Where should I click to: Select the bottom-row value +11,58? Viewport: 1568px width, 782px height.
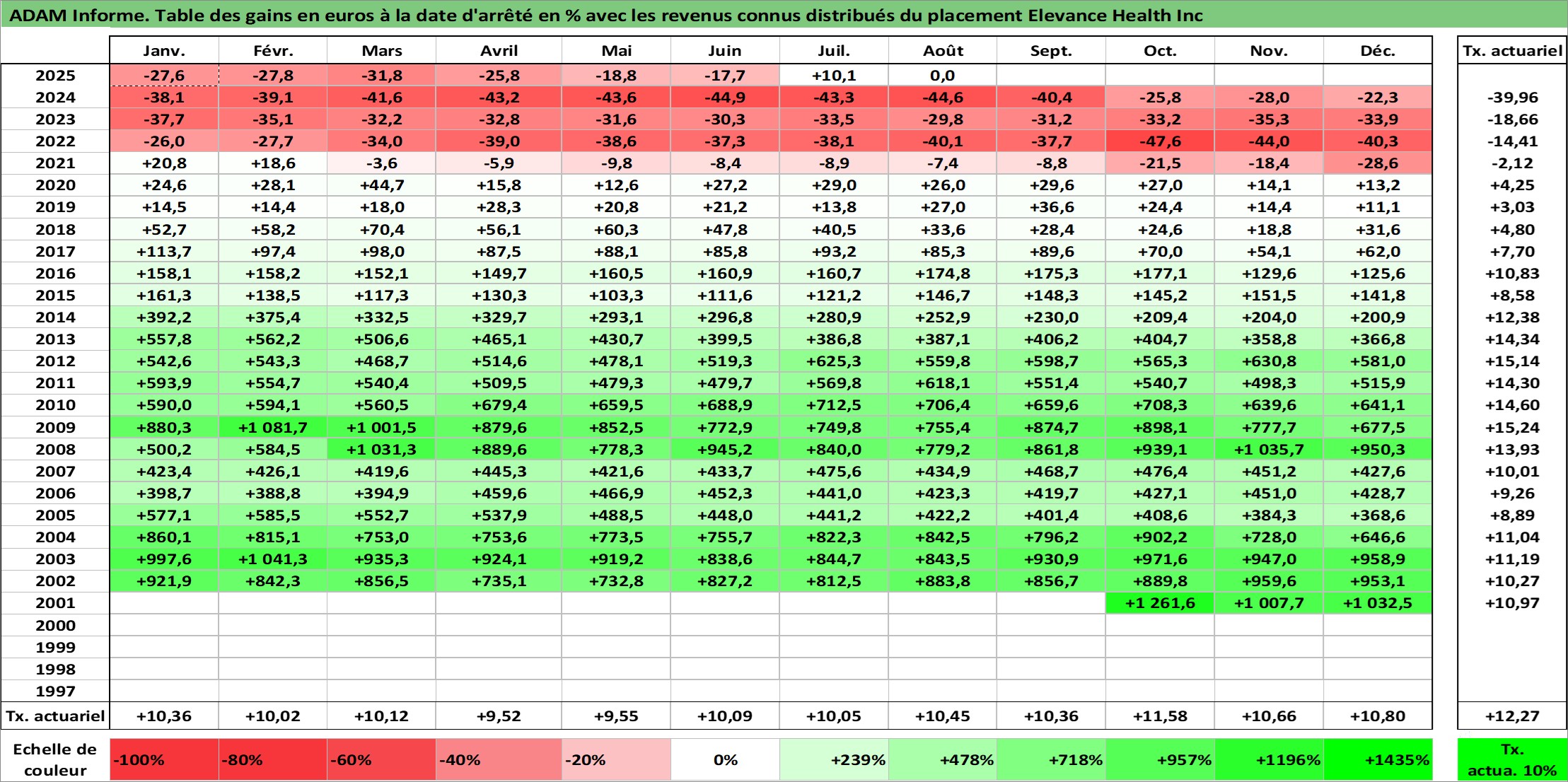click(1160, 716)
